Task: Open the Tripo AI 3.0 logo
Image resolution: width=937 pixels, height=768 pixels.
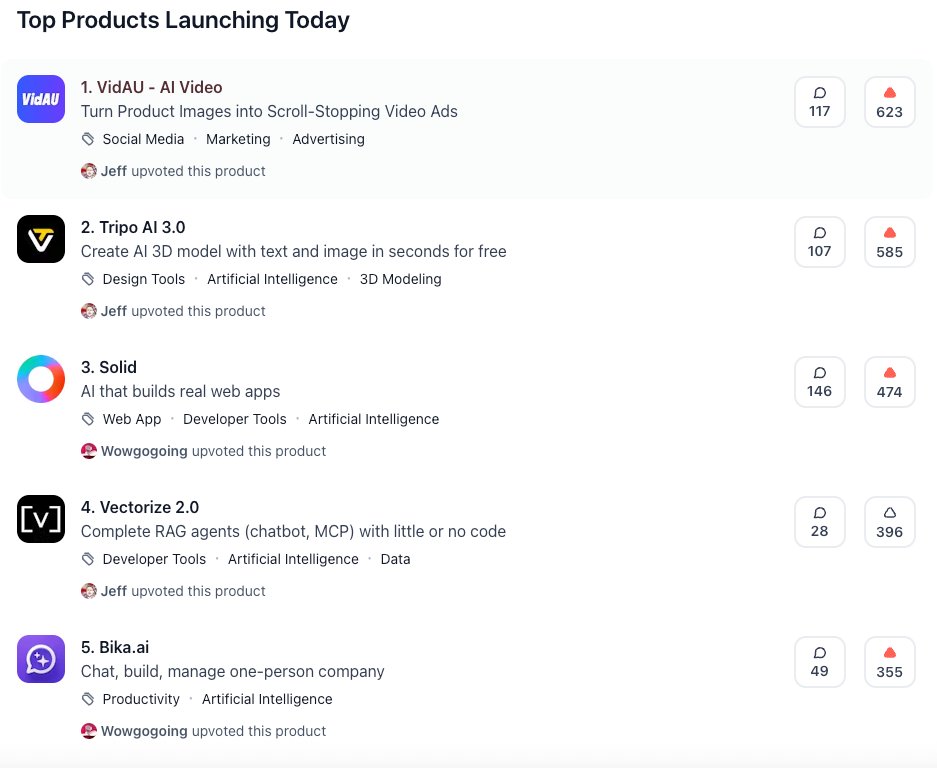Action: coord(41,239)
